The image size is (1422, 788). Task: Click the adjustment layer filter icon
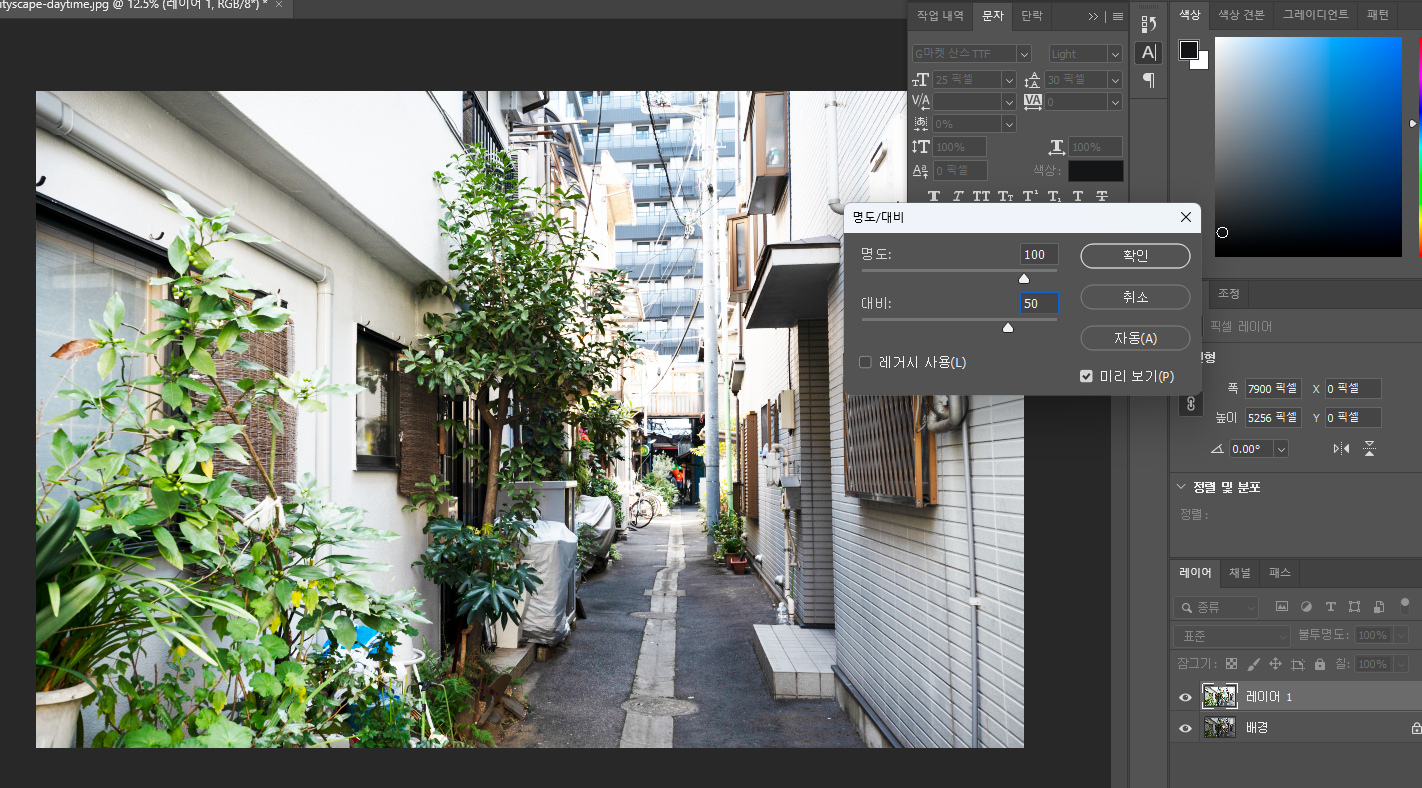(x=1306, y=606)
